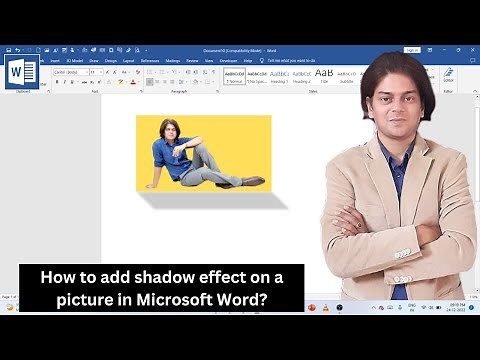Click the Clear All Formatting icon

pos(138,72)
